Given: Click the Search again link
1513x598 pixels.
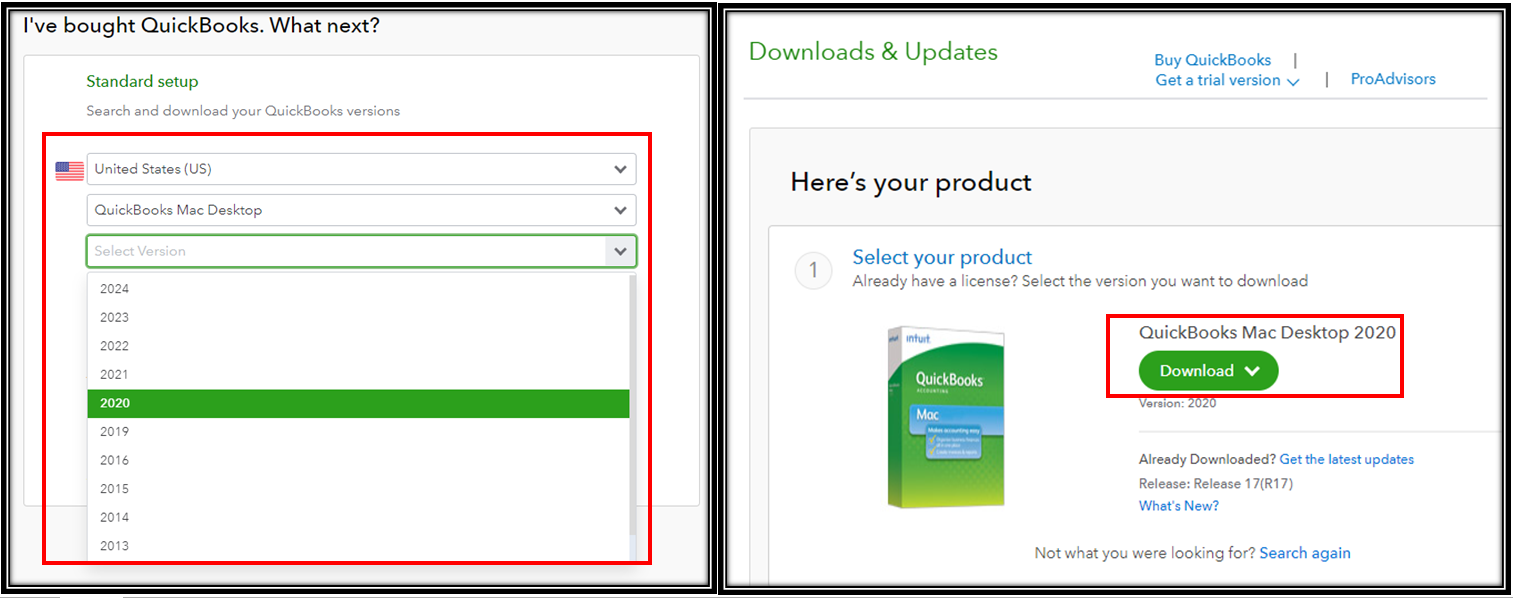Looking at the screenshot, I should click(1305, 553).
